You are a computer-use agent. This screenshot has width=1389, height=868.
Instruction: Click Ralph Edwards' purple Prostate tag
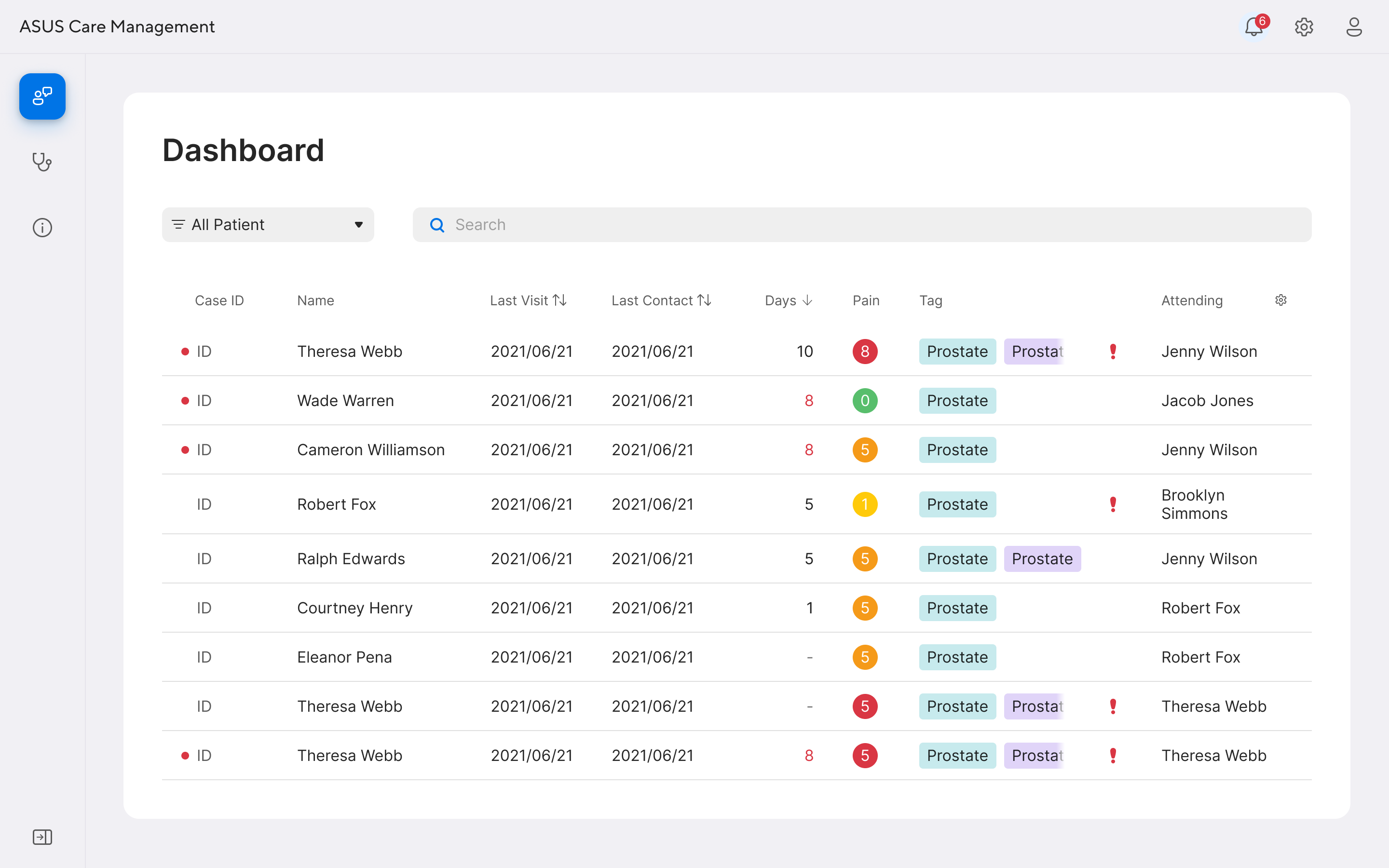pyautogui.click(x=1042, y=558)
